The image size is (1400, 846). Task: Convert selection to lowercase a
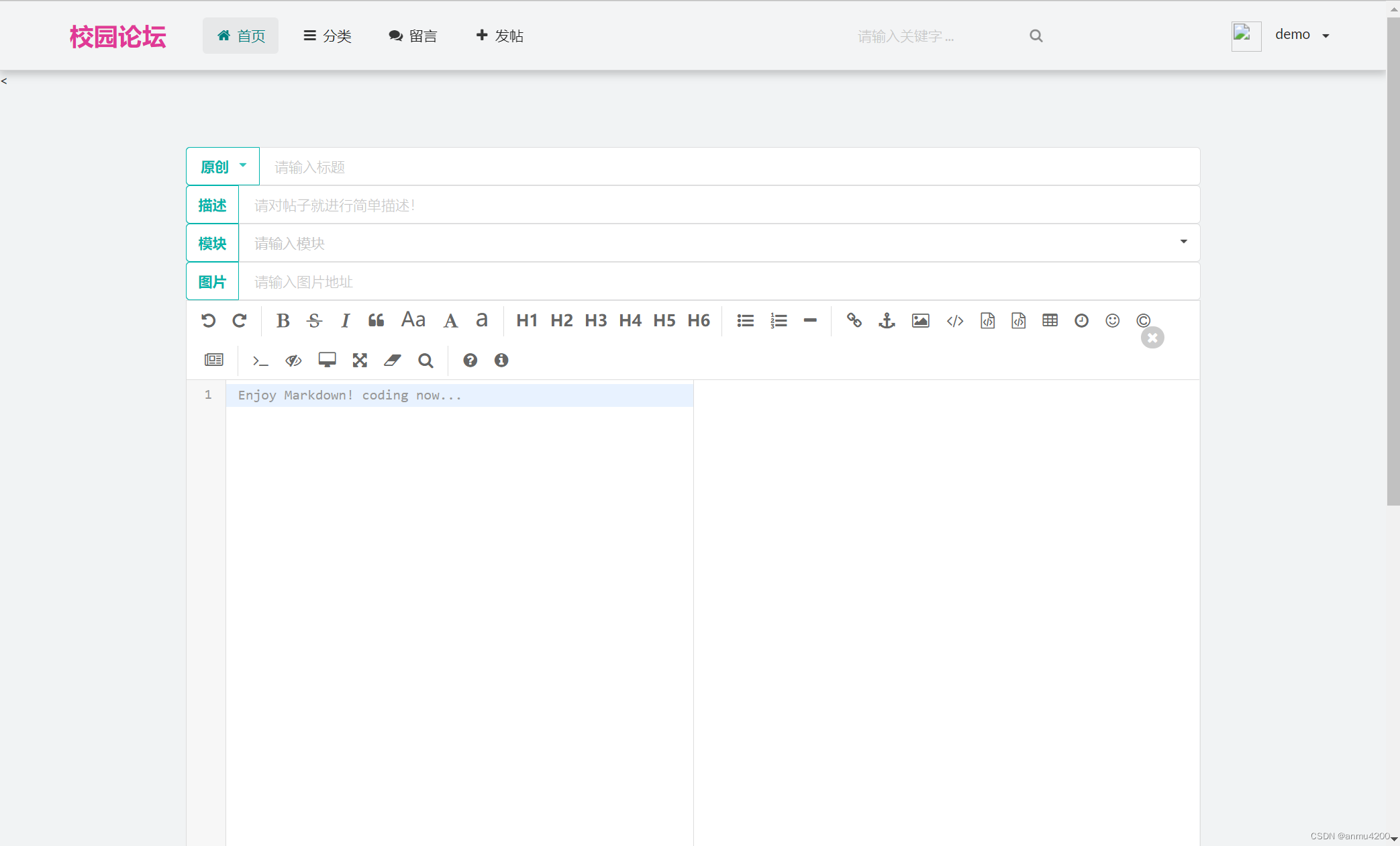tap(481, 320)
